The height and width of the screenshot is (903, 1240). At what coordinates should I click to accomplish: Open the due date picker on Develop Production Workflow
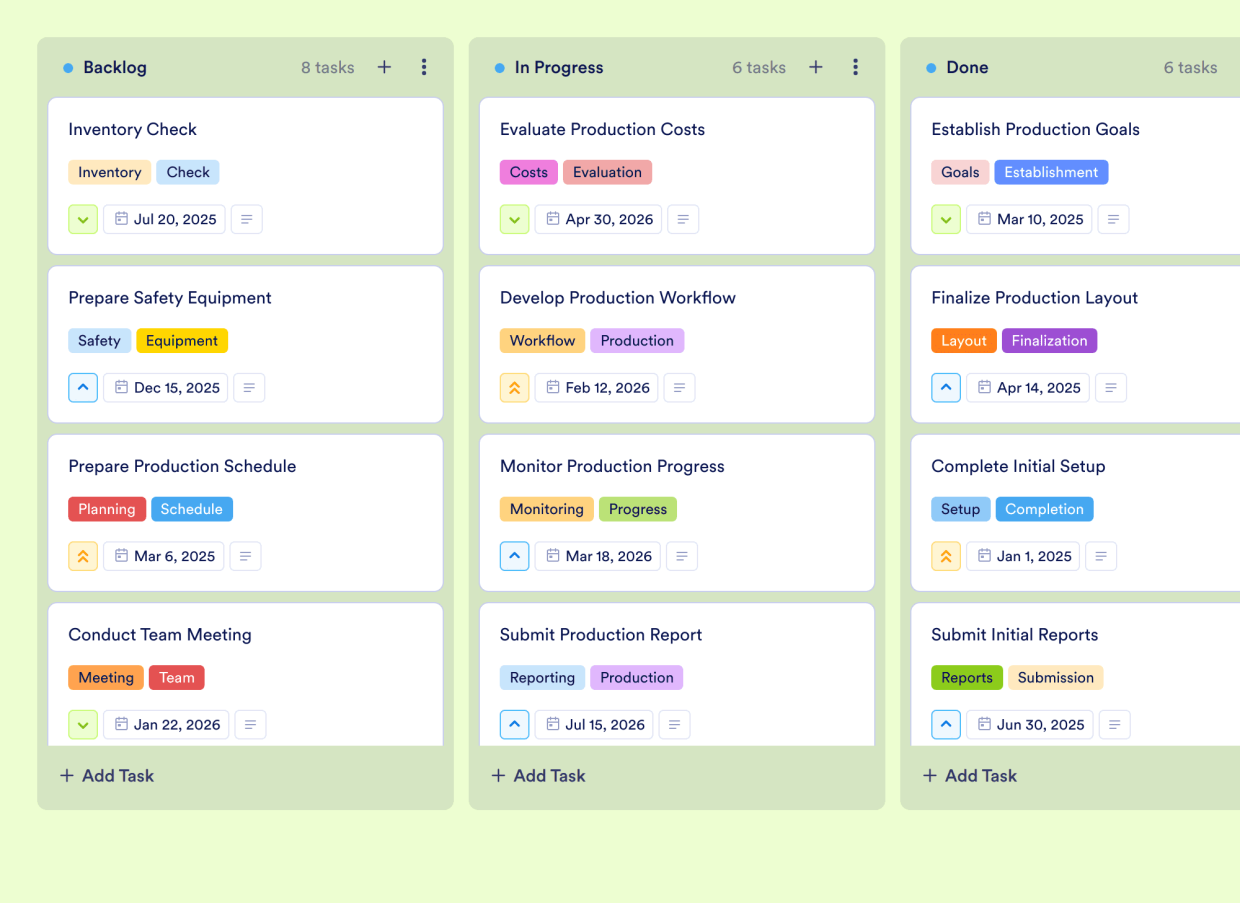pyautogui.click(x=596, y=387)
